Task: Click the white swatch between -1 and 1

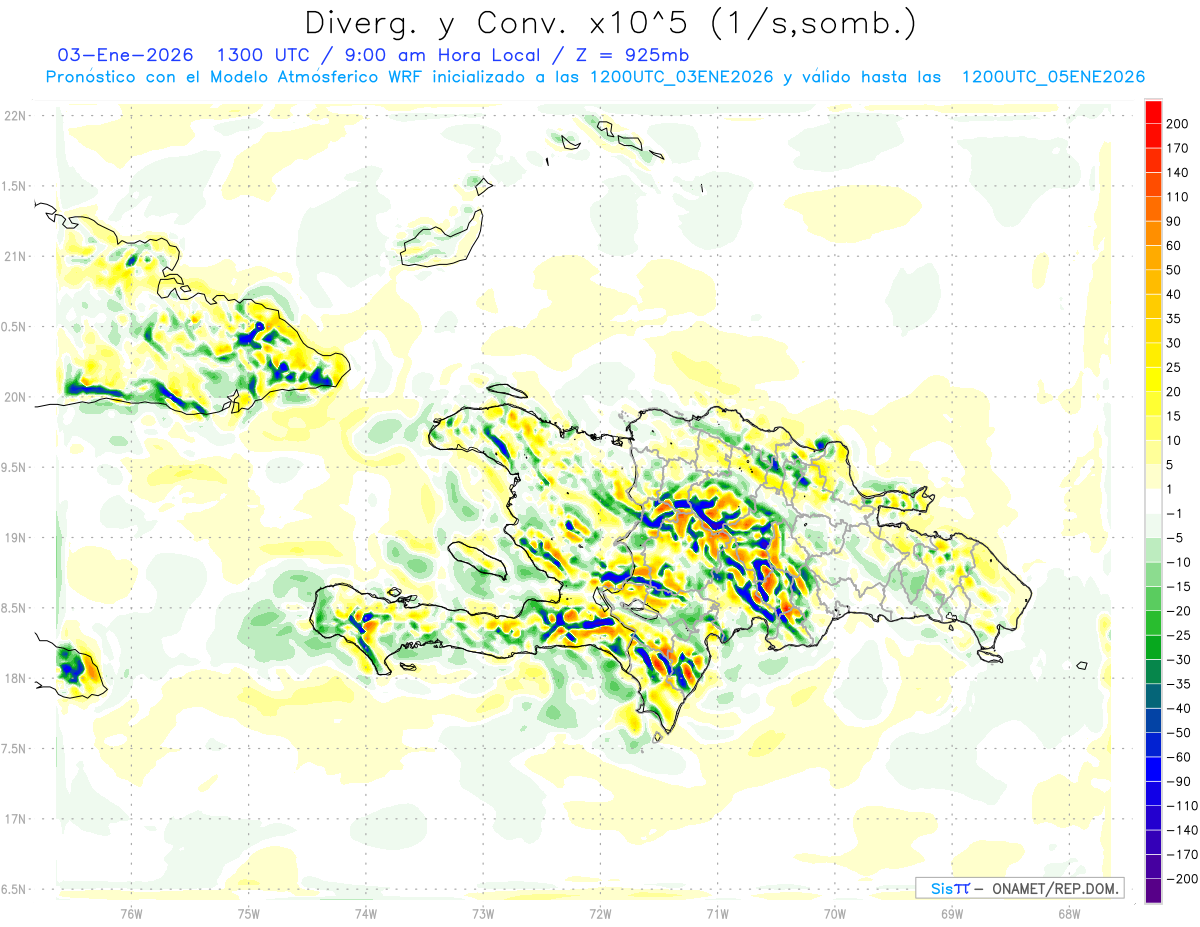Action: (x=1153, y=500)
